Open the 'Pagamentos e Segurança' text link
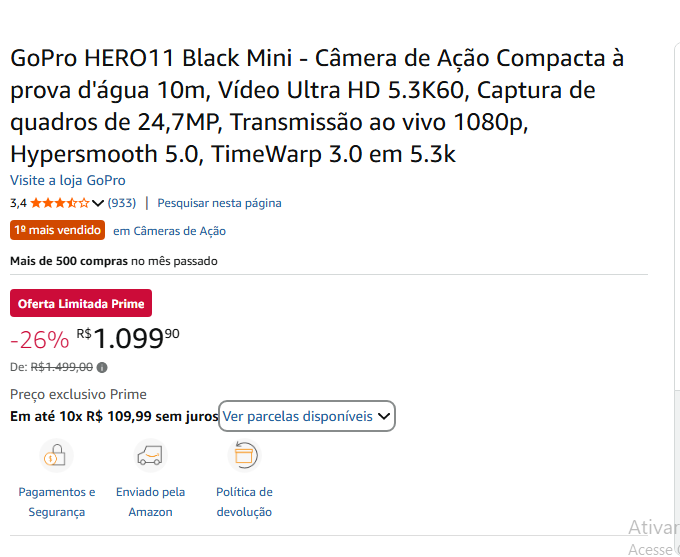Image resolution: width=680 pixels, height=557 pixels. click(x=57, y=502)
